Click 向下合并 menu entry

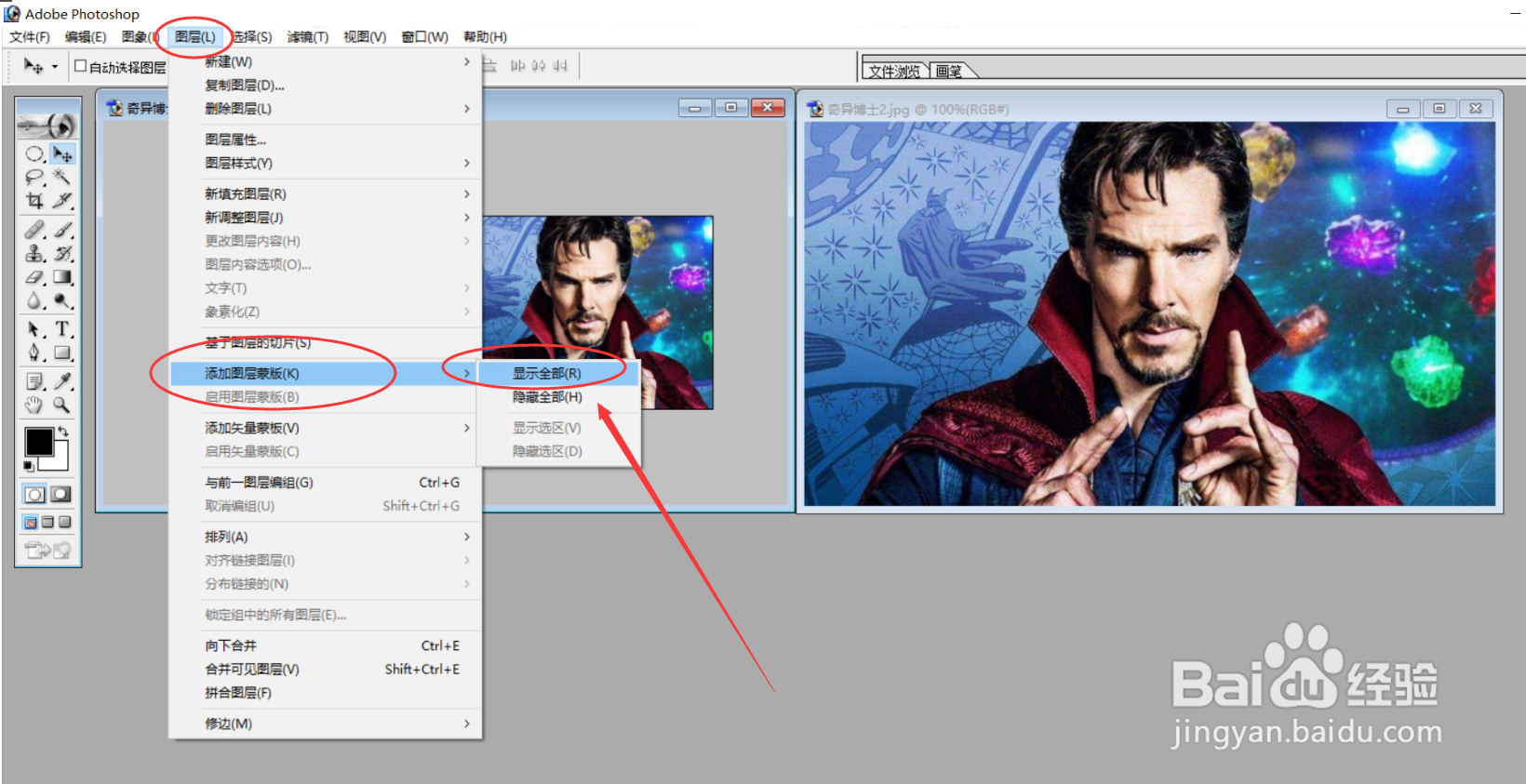tap(325, 645)
